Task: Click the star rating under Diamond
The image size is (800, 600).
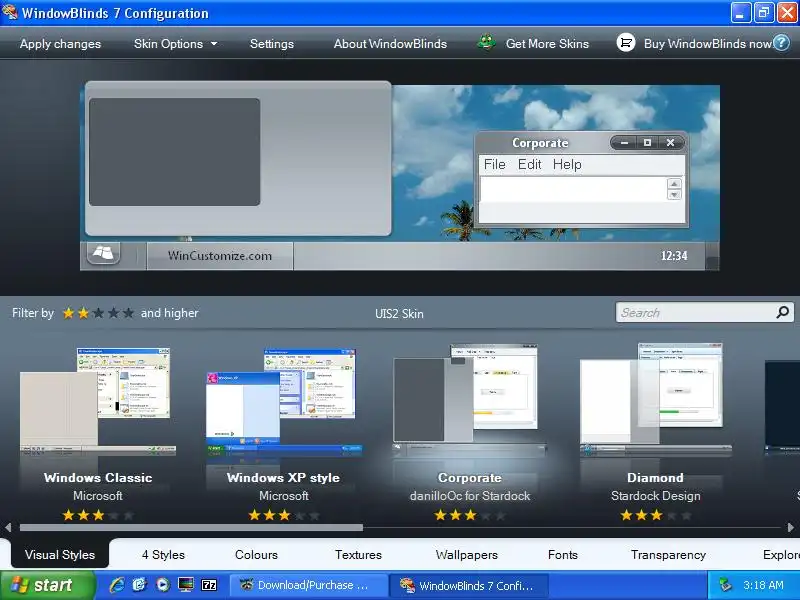Action: [x=656, y=515]
